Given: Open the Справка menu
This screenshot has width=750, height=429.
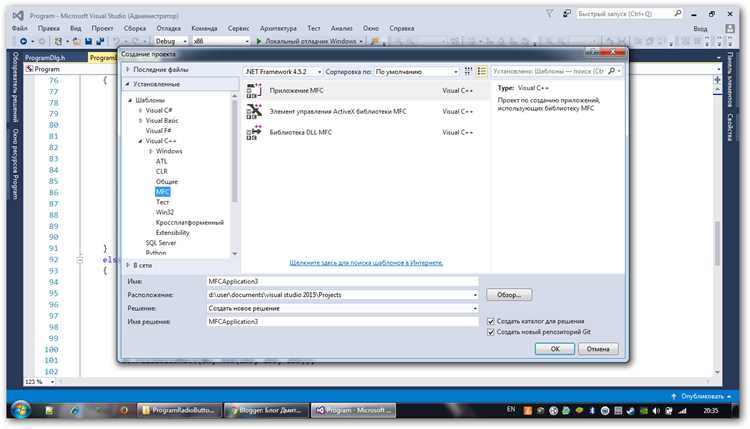Looking at the screenshot, I should coord(401,28).
